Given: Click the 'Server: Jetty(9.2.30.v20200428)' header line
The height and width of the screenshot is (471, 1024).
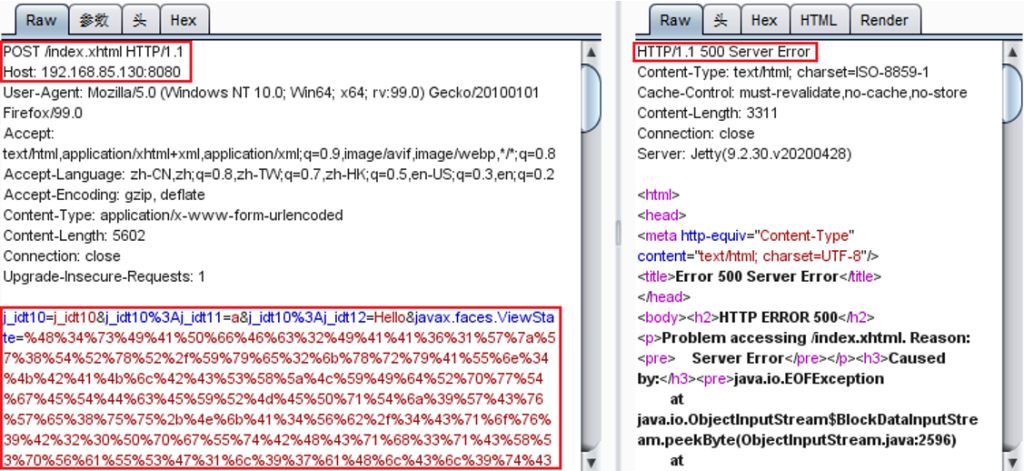Looking at the screenshot, I should point(744,154).
